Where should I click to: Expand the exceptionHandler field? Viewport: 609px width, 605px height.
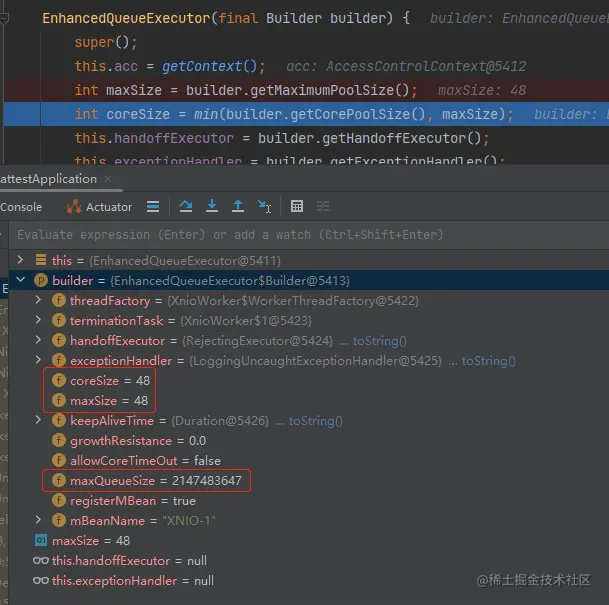pos(38,360)
